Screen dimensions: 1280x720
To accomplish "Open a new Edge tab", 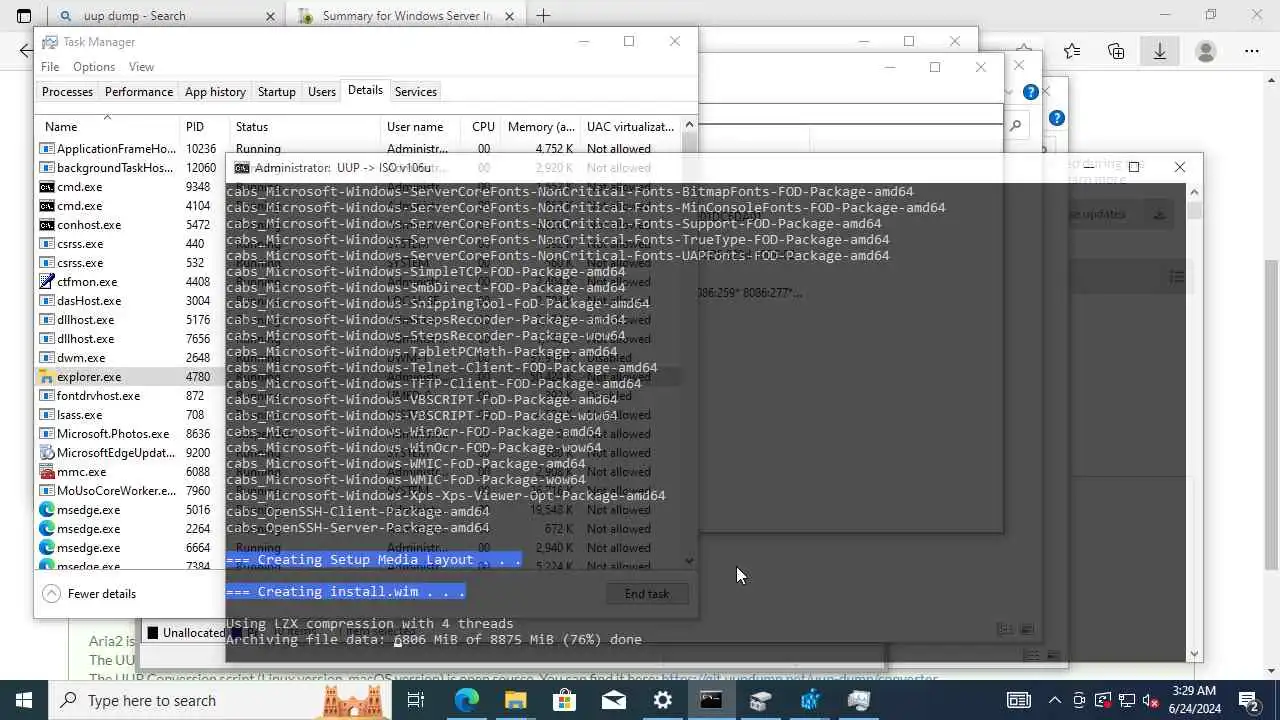I will click(543, 16).
